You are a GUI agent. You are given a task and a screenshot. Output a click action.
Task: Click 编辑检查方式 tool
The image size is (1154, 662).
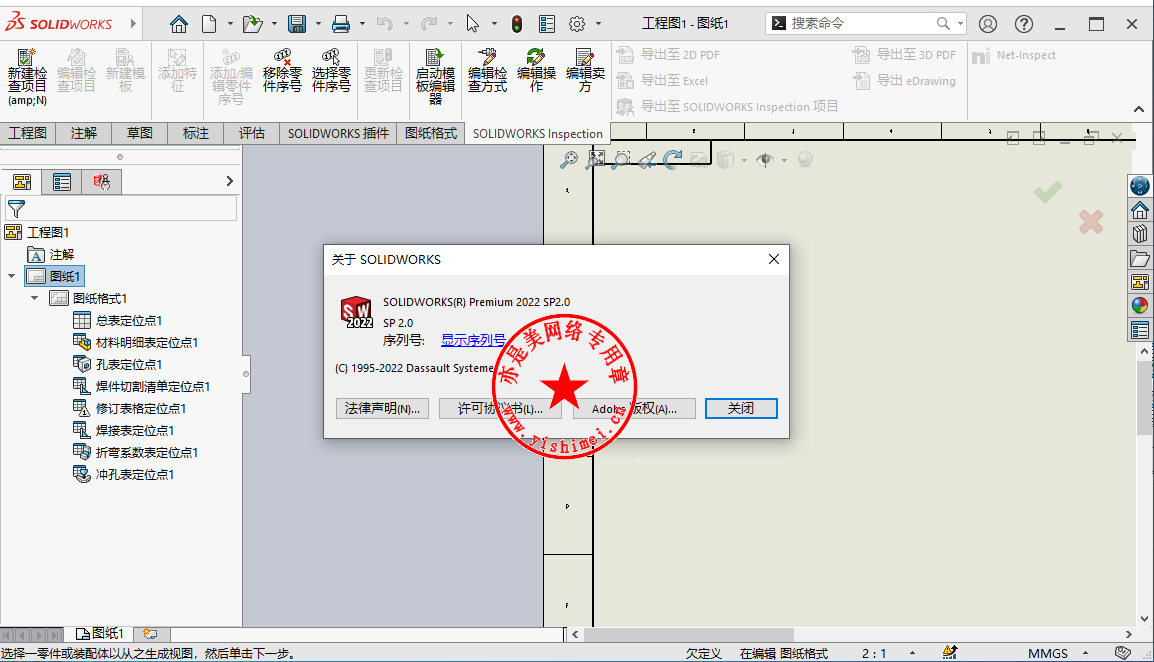(x=486, y=71)
